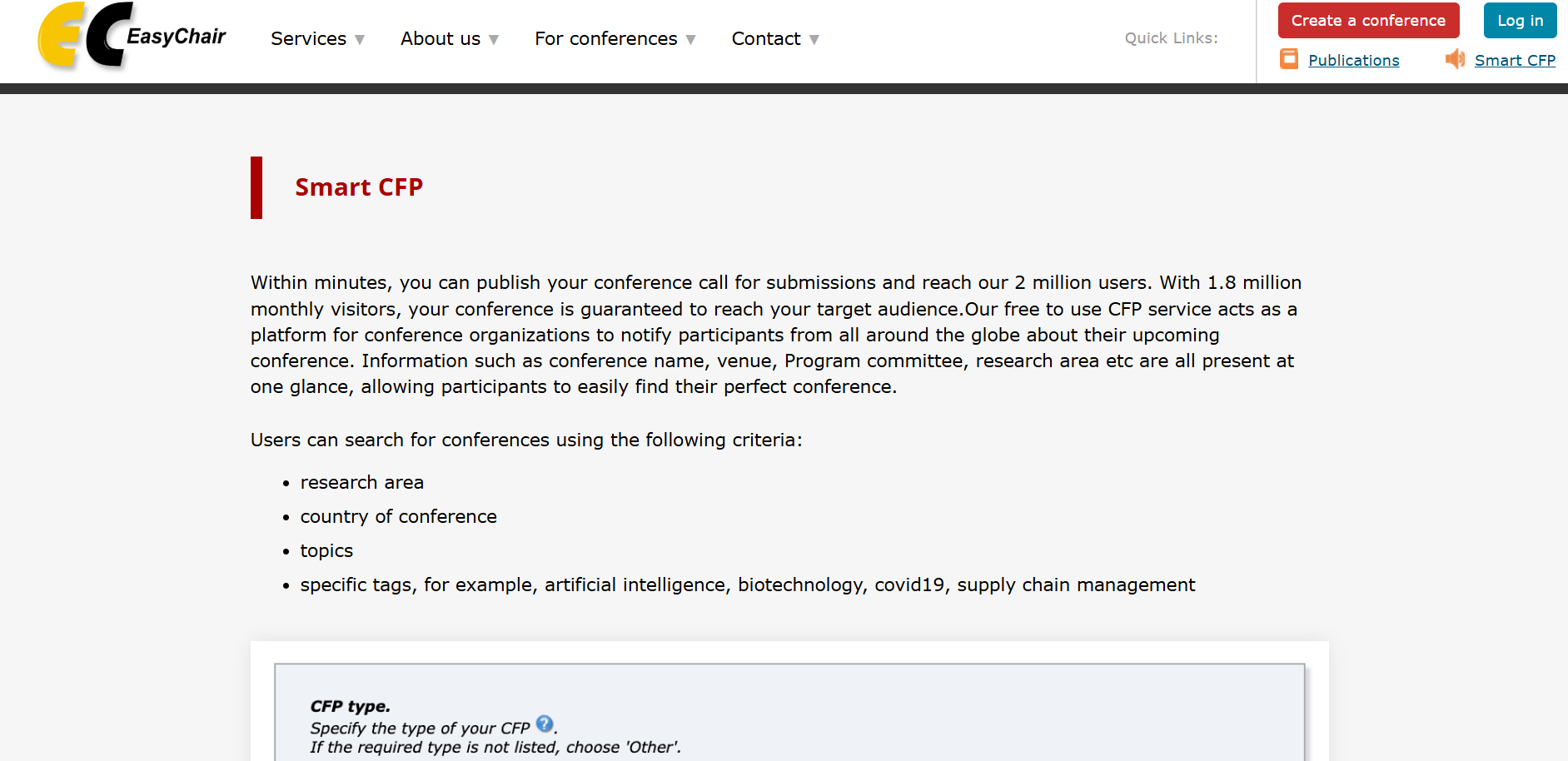Follow the Publications quick link
The height and width of the screenshot is (761, 1568).
[x=1353, y=61]
